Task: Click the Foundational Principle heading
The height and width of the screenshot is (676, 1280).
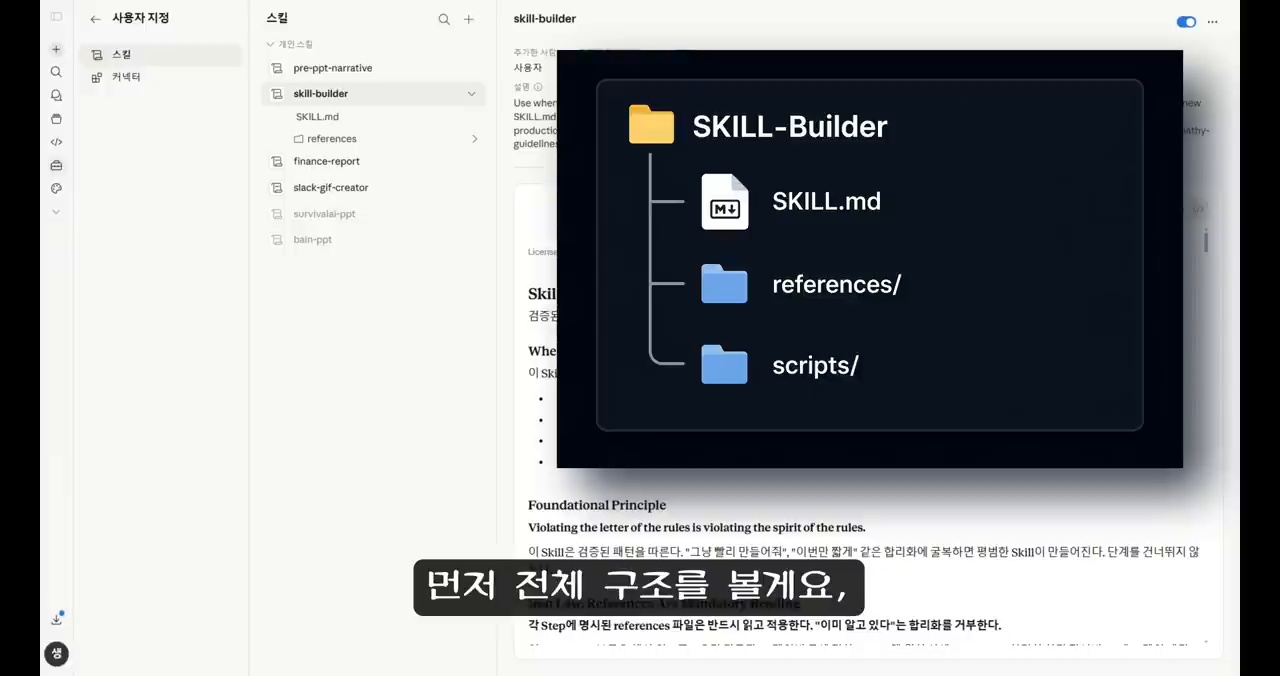Action: 597,505
